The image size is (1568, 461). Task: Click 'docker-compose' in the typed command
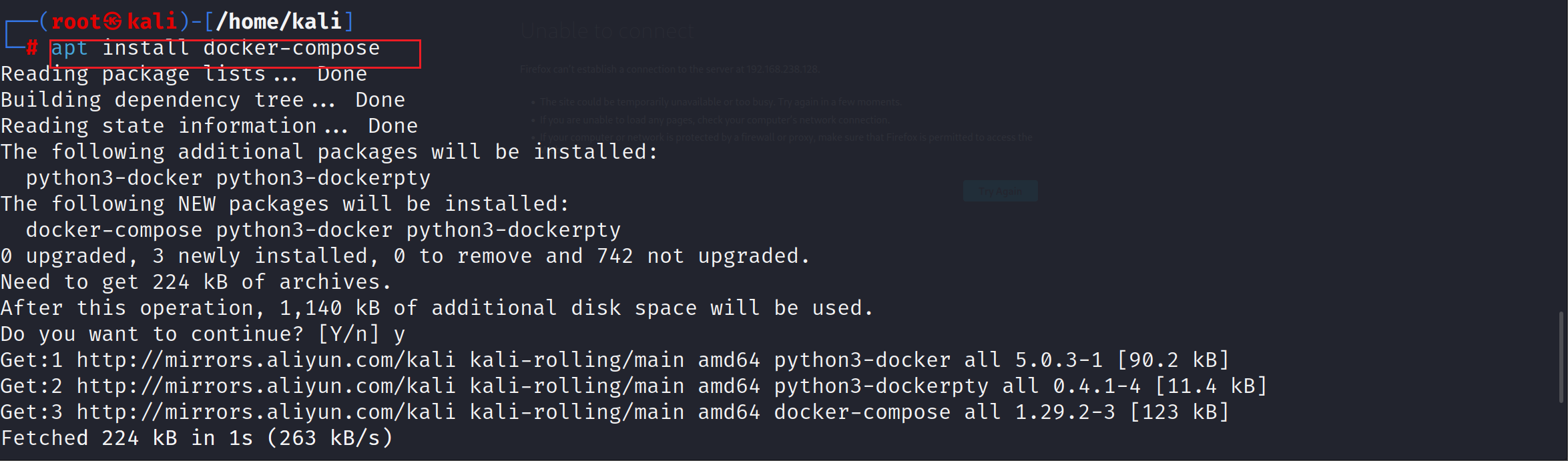(292, 48)
